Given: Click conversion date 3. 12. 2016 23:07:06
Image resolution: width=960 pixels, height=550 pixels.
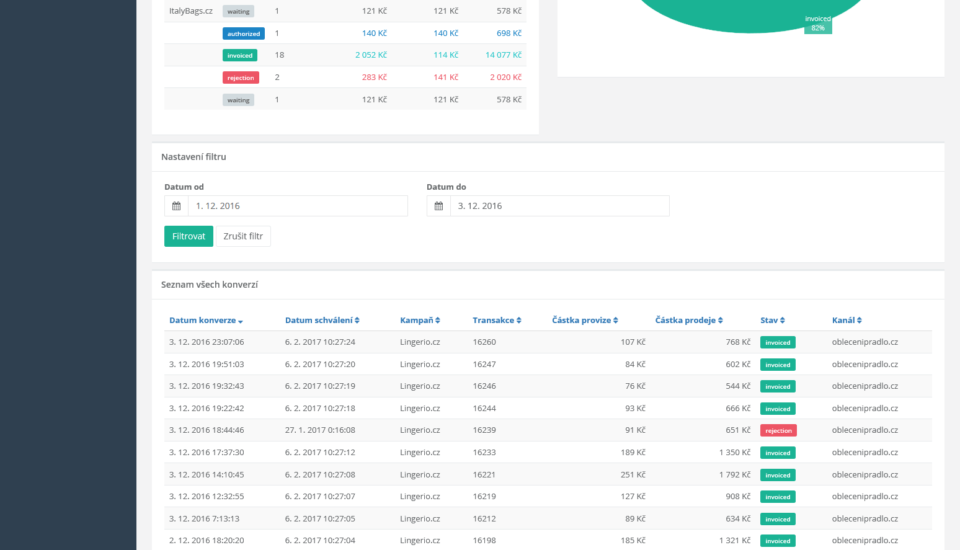Looking at the screenshot, I should (206, 342).
